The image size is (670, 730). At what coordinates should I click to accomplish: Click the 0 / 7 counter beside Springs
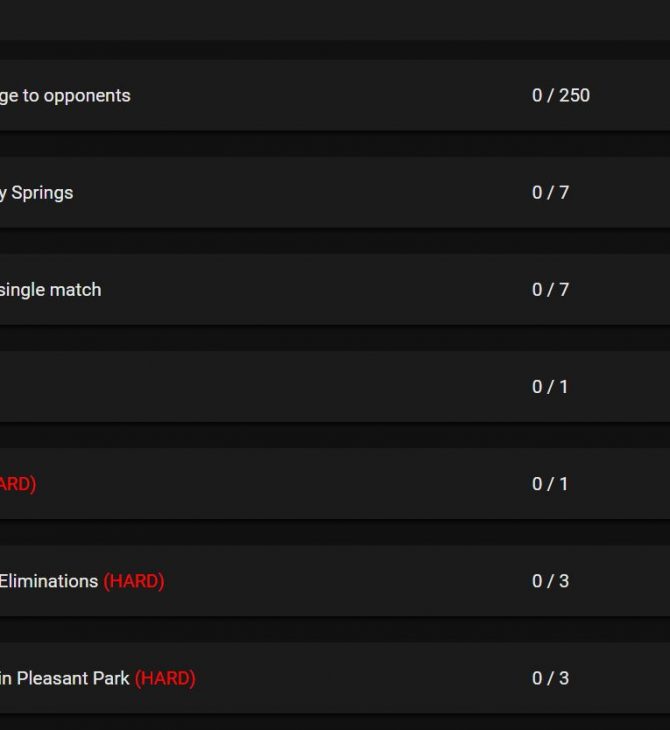(x=550, y=193)
